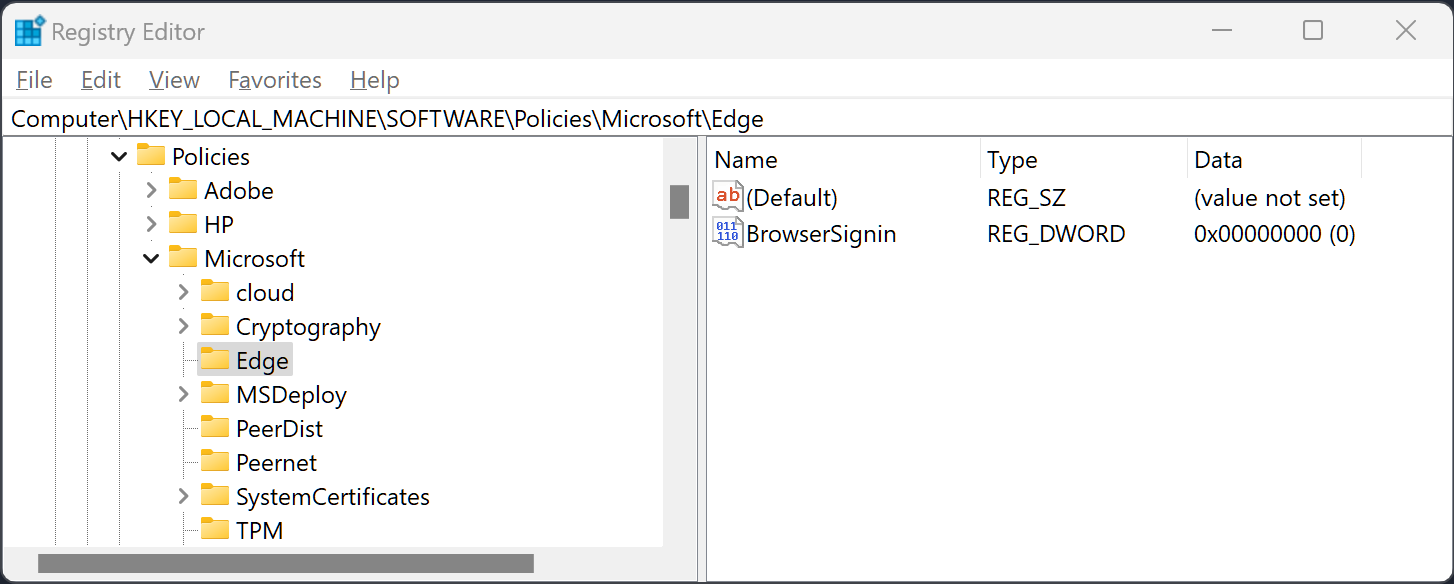Select the SystemCertificates folder icon
The width and height of the screenshot is (1454, 584).
coord(214,496)
